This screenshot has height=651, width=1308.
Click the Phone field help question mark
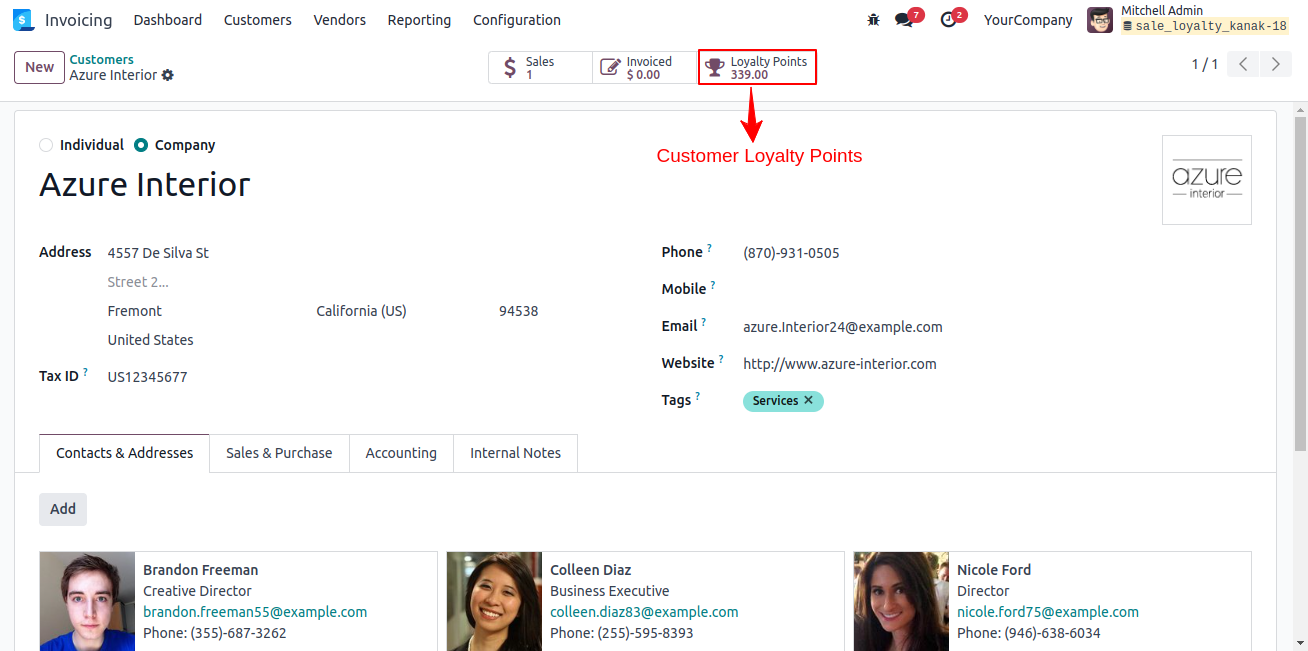click(710, 247)
